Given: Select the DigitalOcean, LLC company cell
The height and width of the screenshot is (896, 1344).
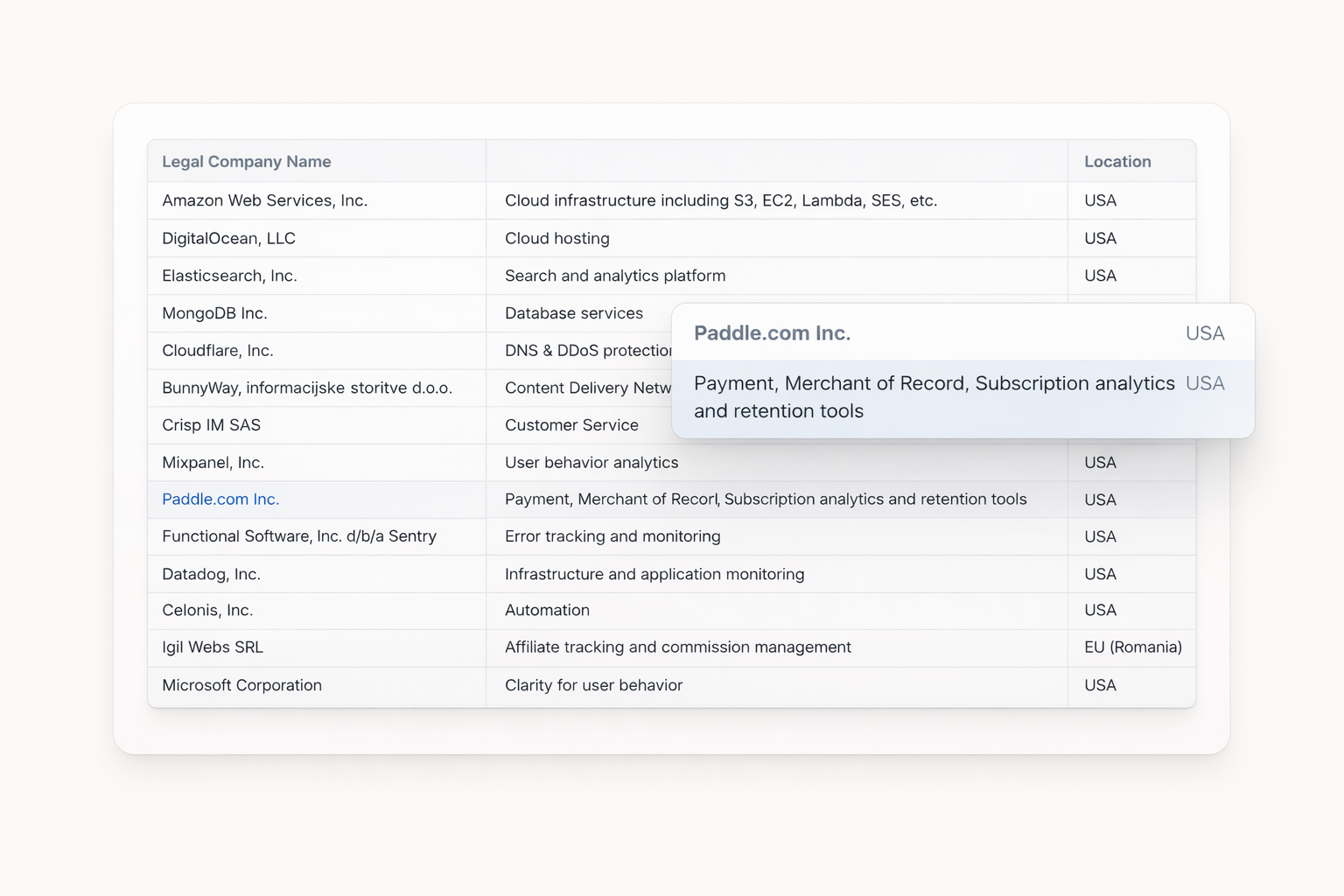Looking at the screenshot, I should point(228,238).
